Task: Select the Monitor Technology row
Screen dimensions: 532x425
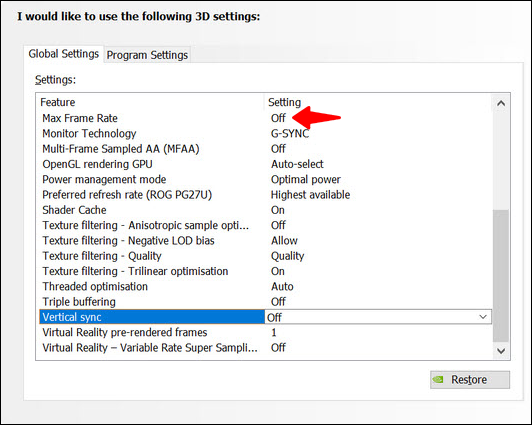Action: pyautogui.click(x=265, y=134)
